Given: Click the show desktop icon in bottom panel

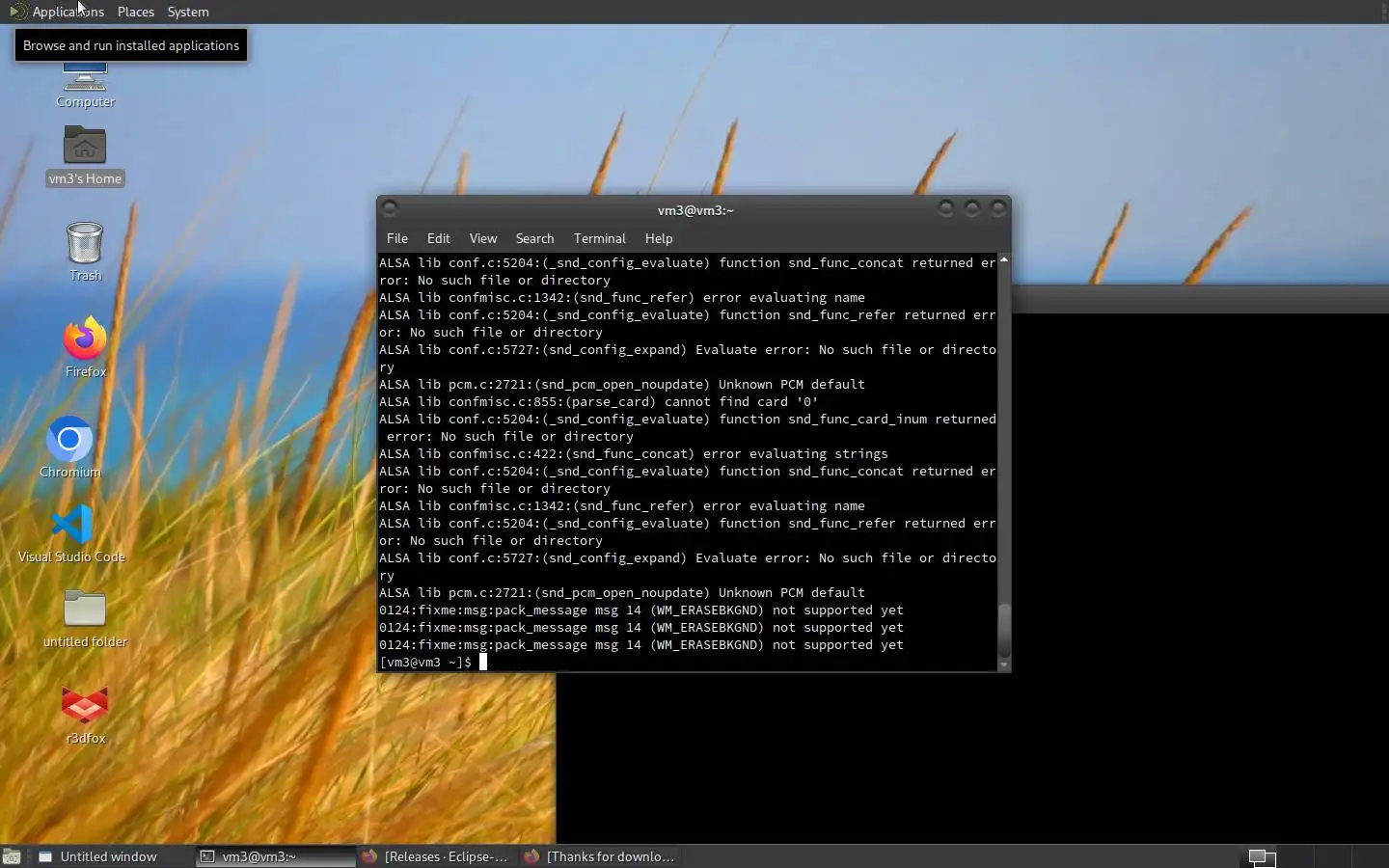Looking at the screenshot, I should pyautogui.click(x=12, y=856).
